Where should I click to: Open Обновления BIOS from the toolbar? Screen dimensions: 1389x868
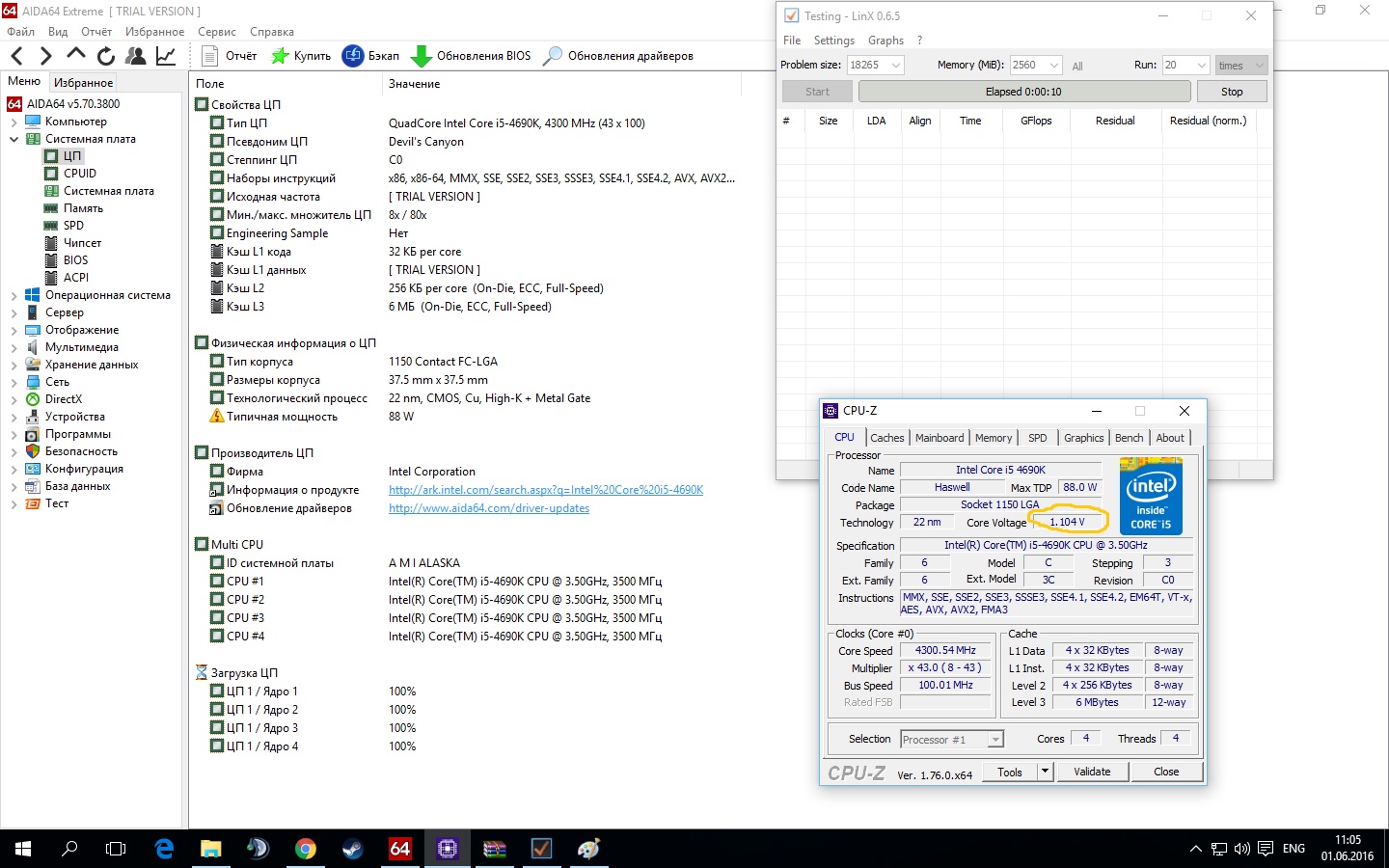coord(471,56)
